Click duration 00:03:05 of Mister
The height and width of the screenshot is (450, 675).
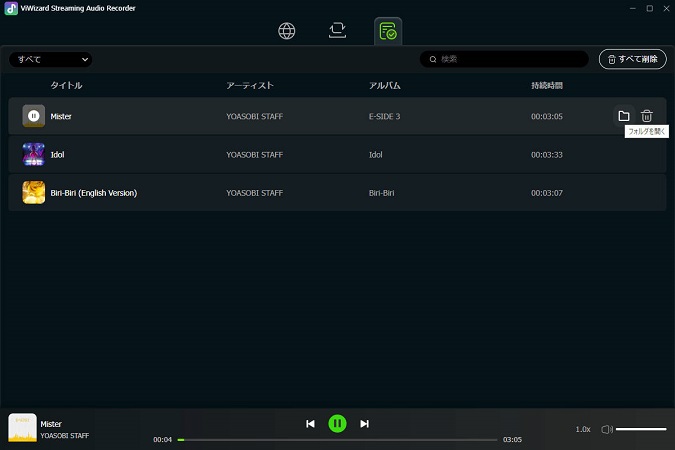547,116
